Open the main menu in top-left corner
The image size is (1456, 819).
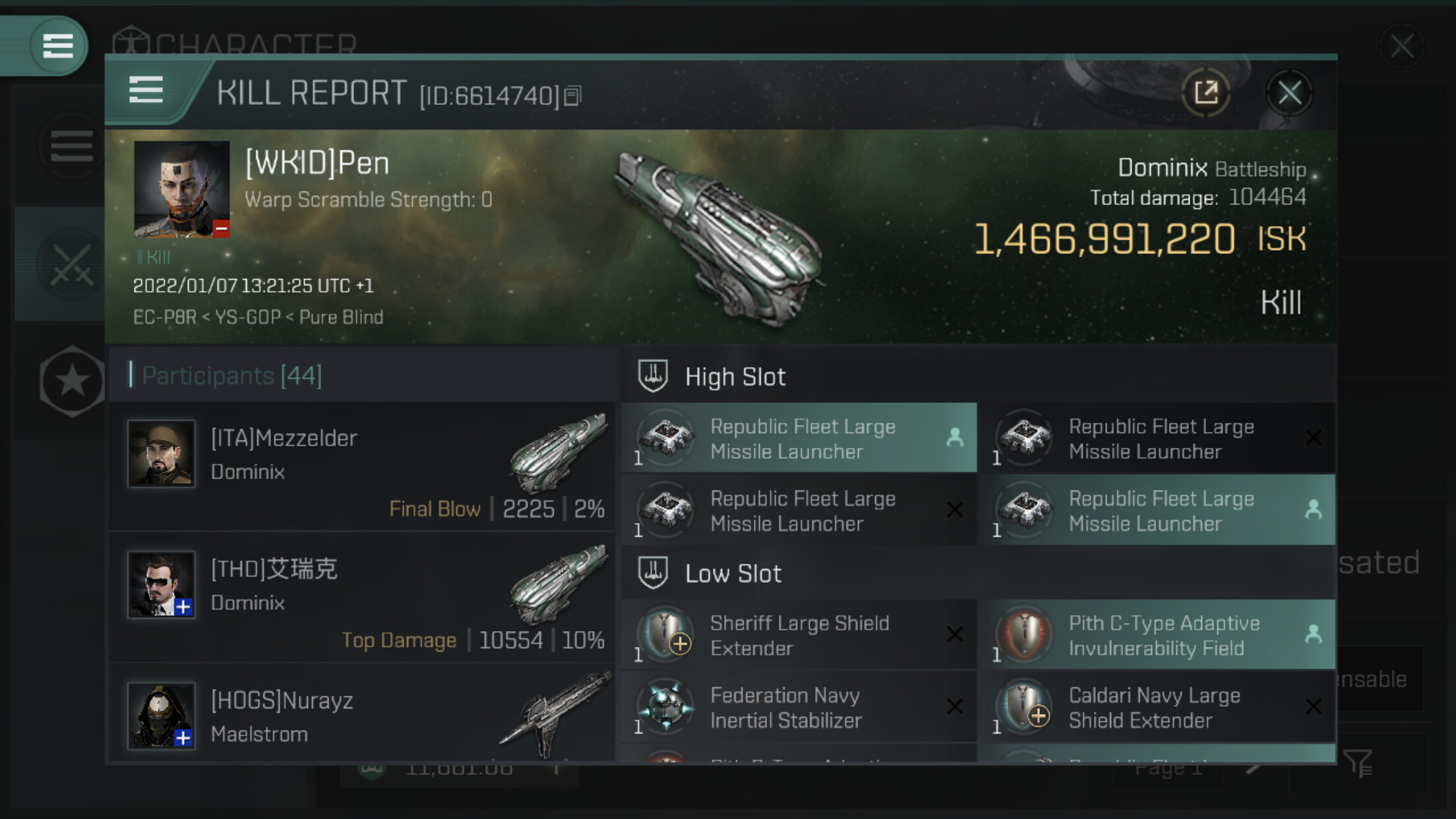57,46
